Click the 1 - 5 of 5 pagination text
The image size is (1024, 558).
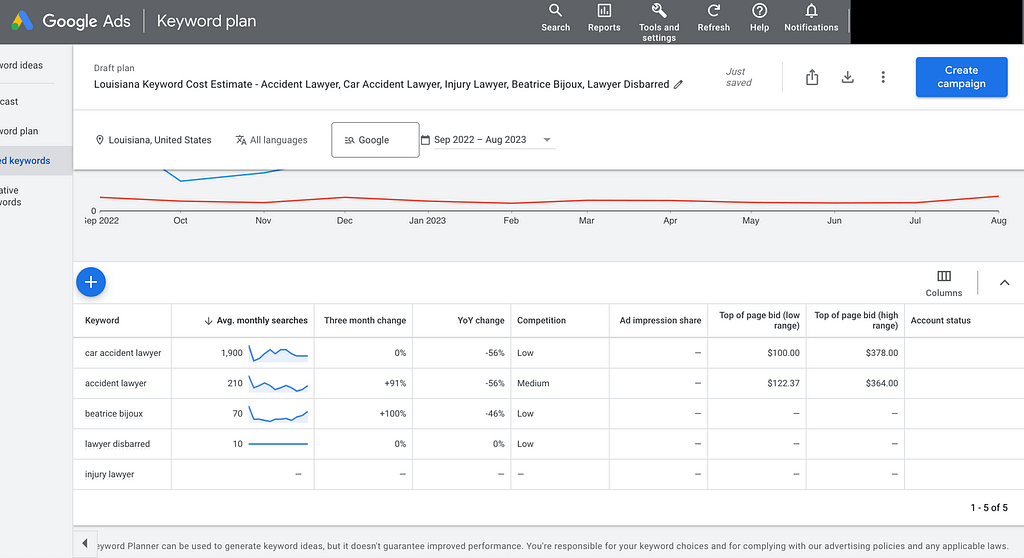click(989, 508)
